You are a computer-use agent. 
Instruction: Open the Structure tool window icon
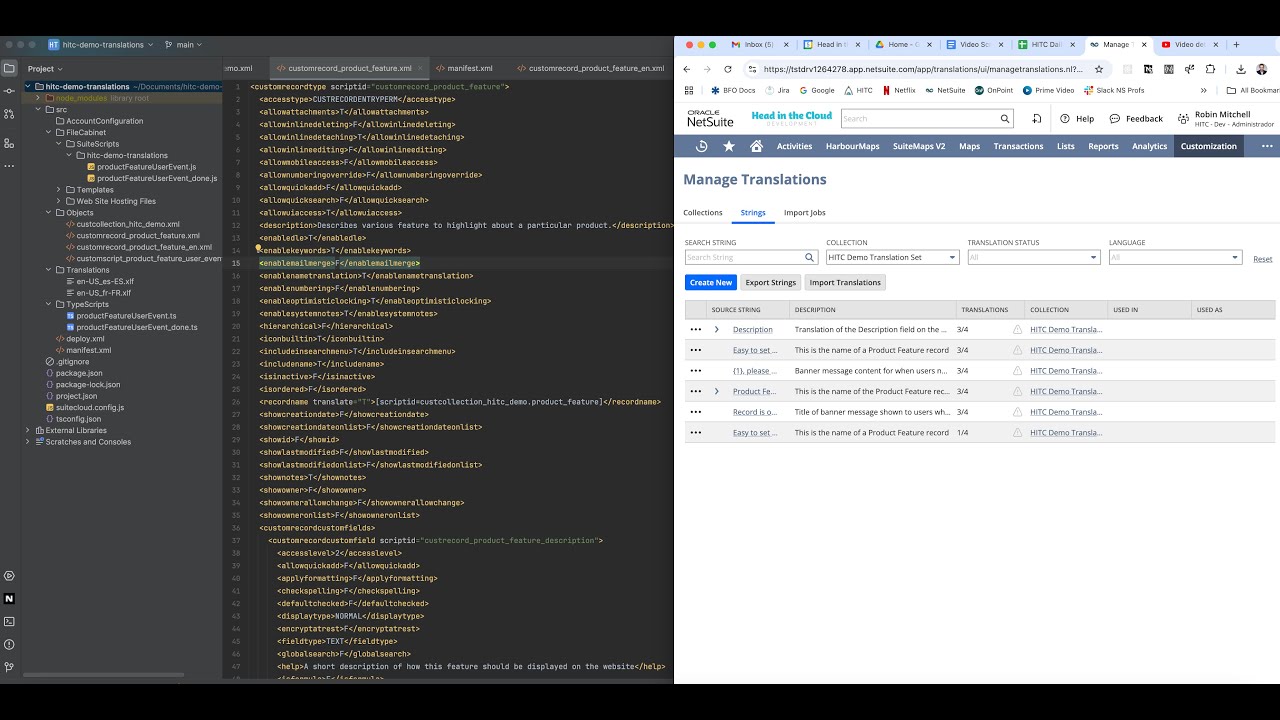(9, 143)
